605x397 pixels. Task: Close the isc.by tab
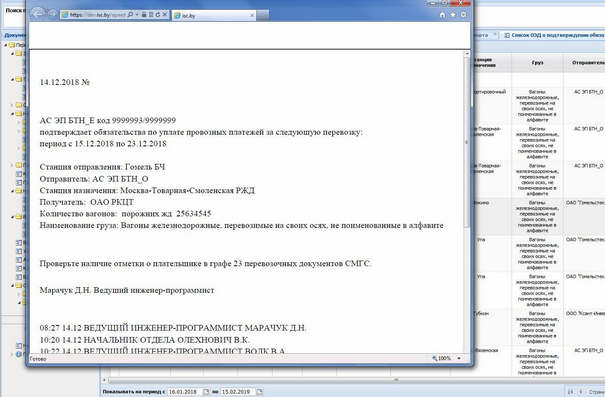tap(252, 15)
